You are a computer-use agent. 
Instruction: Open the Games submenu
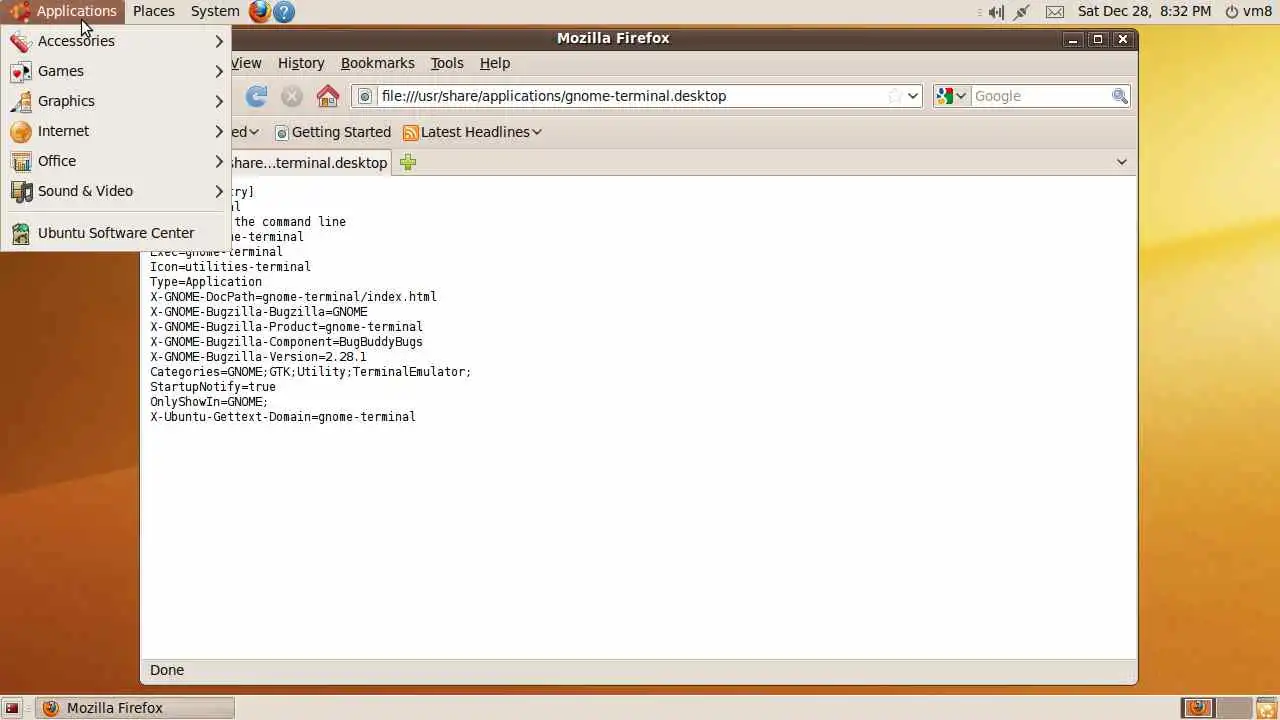[116, 71]
